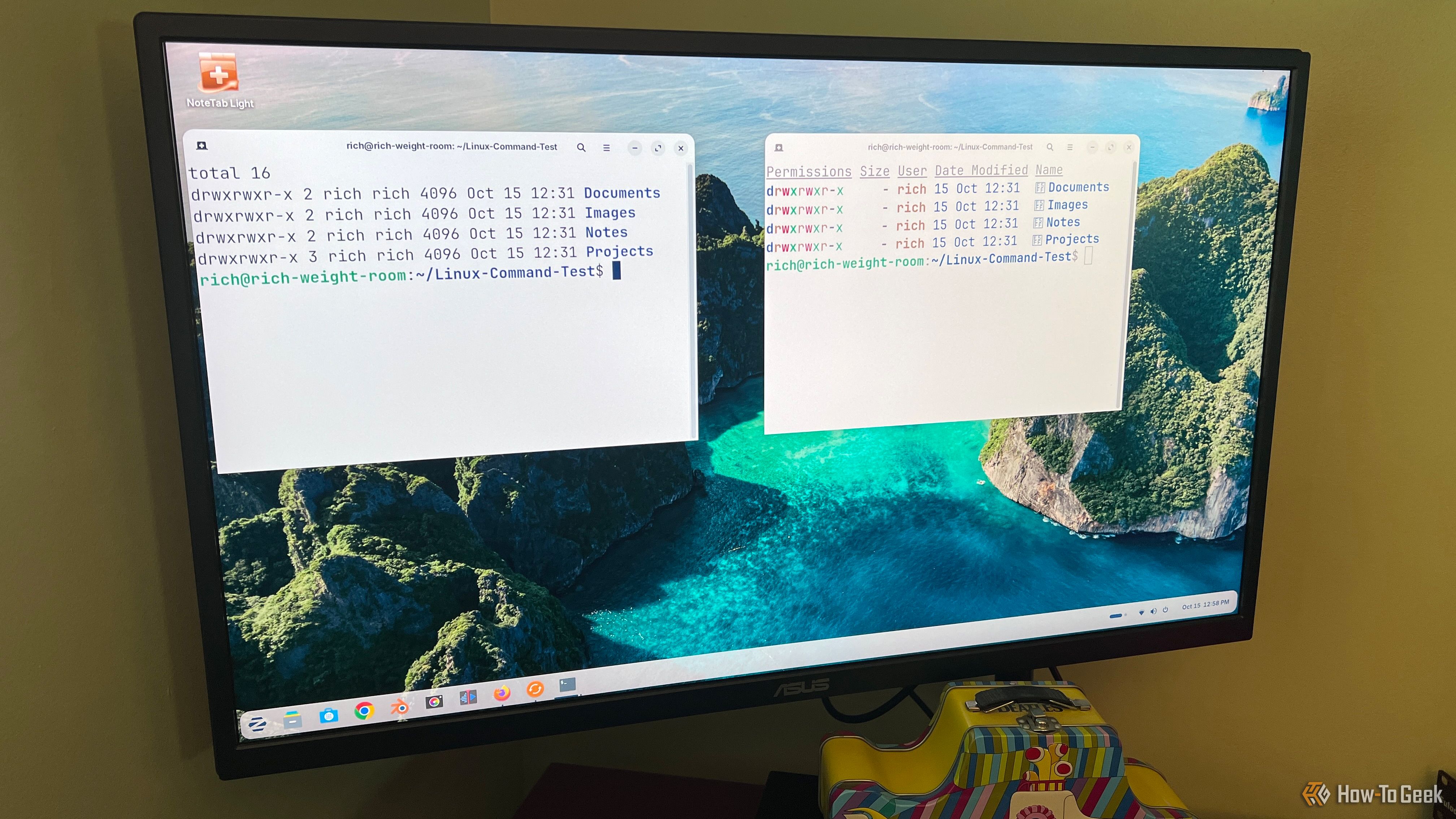Open a new tab in the left terminal
1456x819 pixels.
[202, 146]
